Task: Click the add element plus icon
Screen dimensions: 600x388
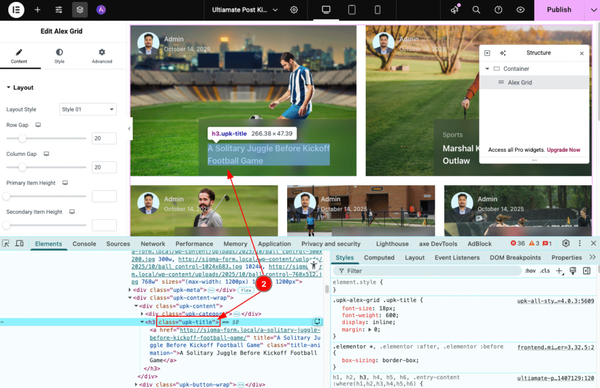Action: pos(38,10)
